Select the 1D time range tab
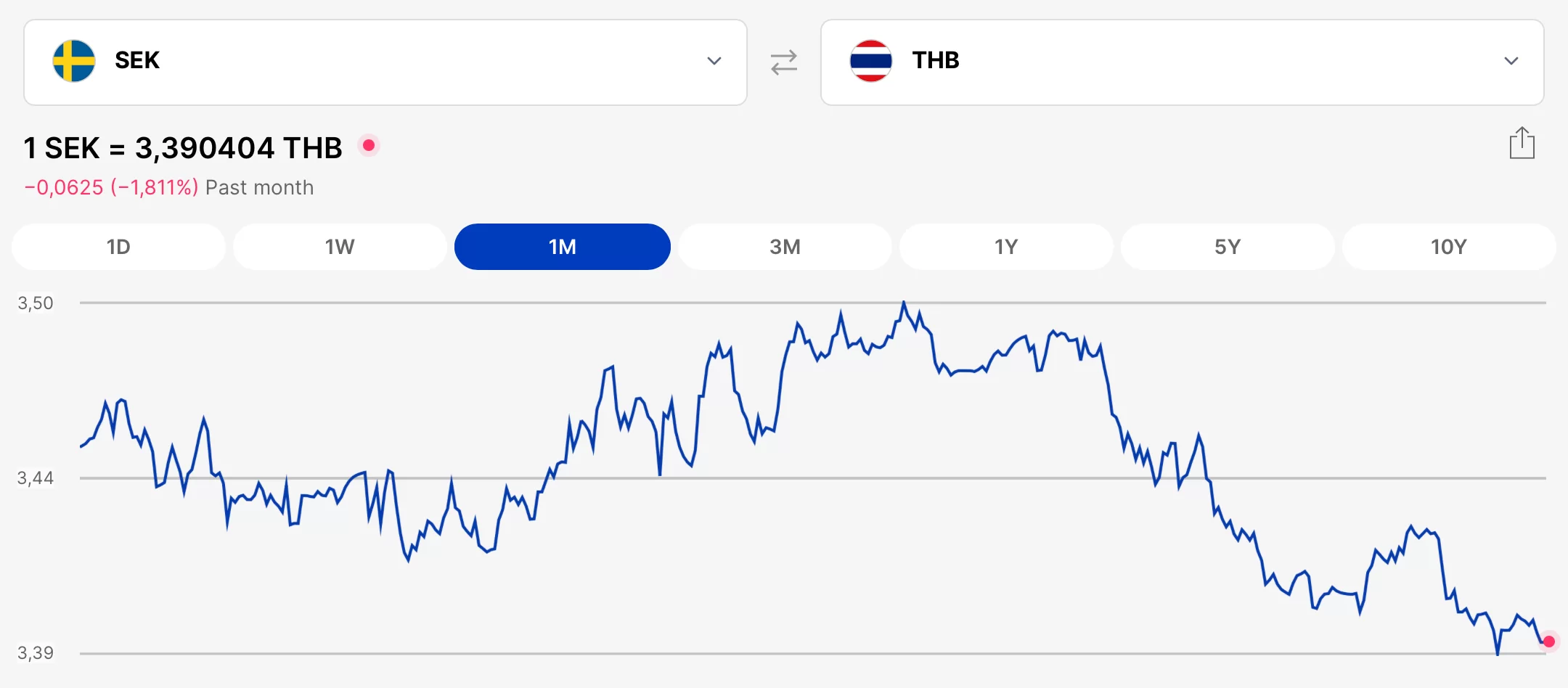 tap(118, 247)
